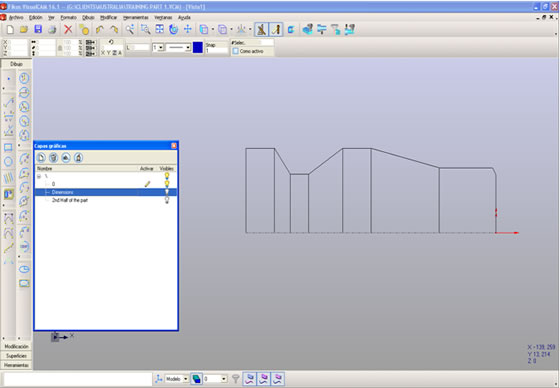560x388 pixels.
Task: Open the Archivo menu
Action: click(16, 18)
